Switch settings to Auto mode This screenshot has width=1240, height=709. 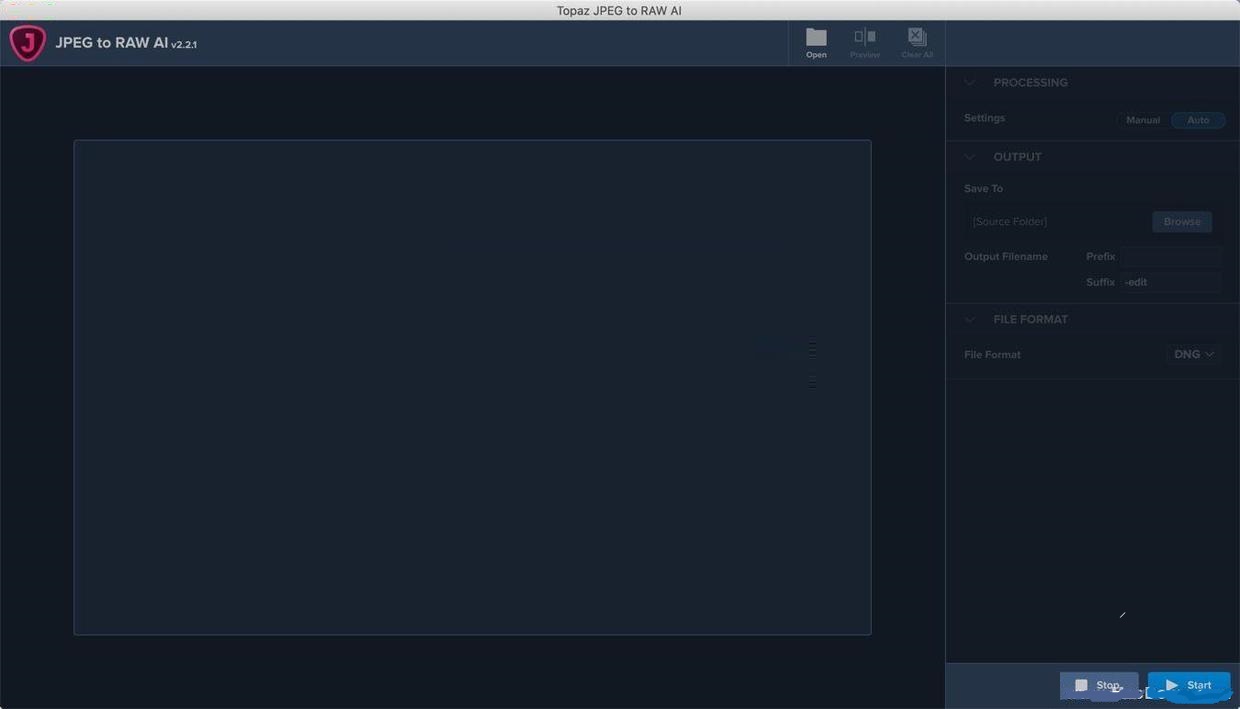(1198, 120)
